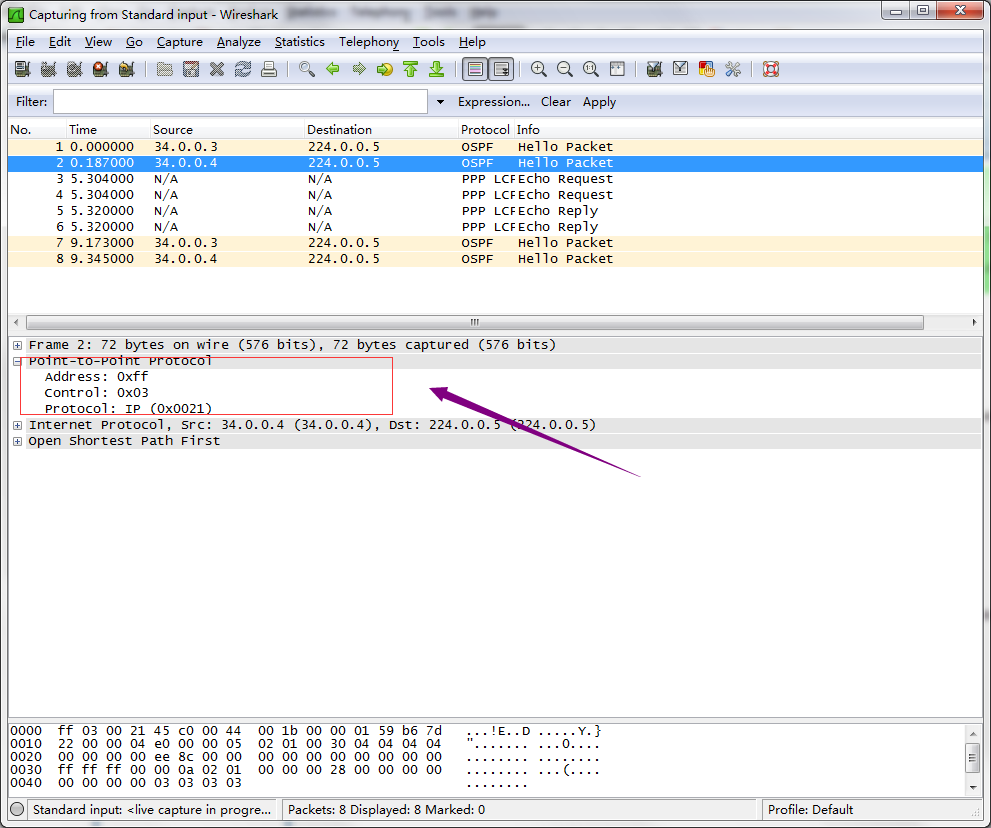Zoom in on packet text

click(x=539, y=69)
